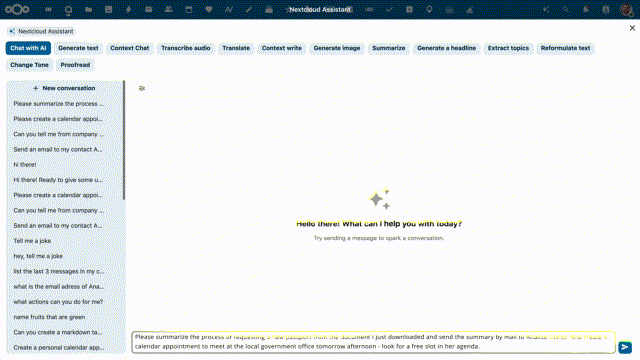Screen dimensions: 640x360
Task: Click the Assistant sparkle icon in header
Action: point(545,9)
